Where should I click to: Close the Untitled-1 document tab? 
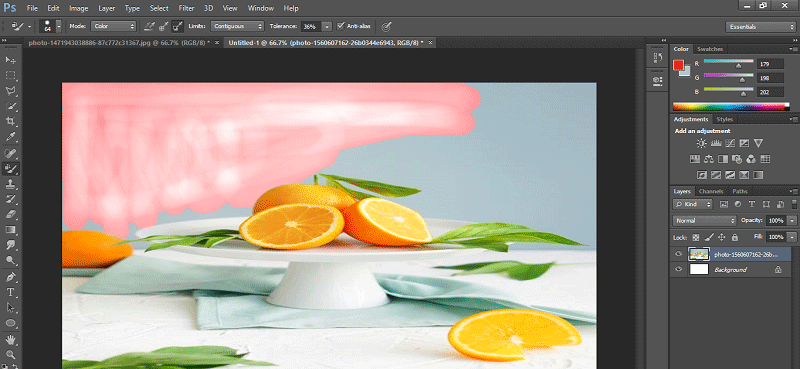(431, 43)
